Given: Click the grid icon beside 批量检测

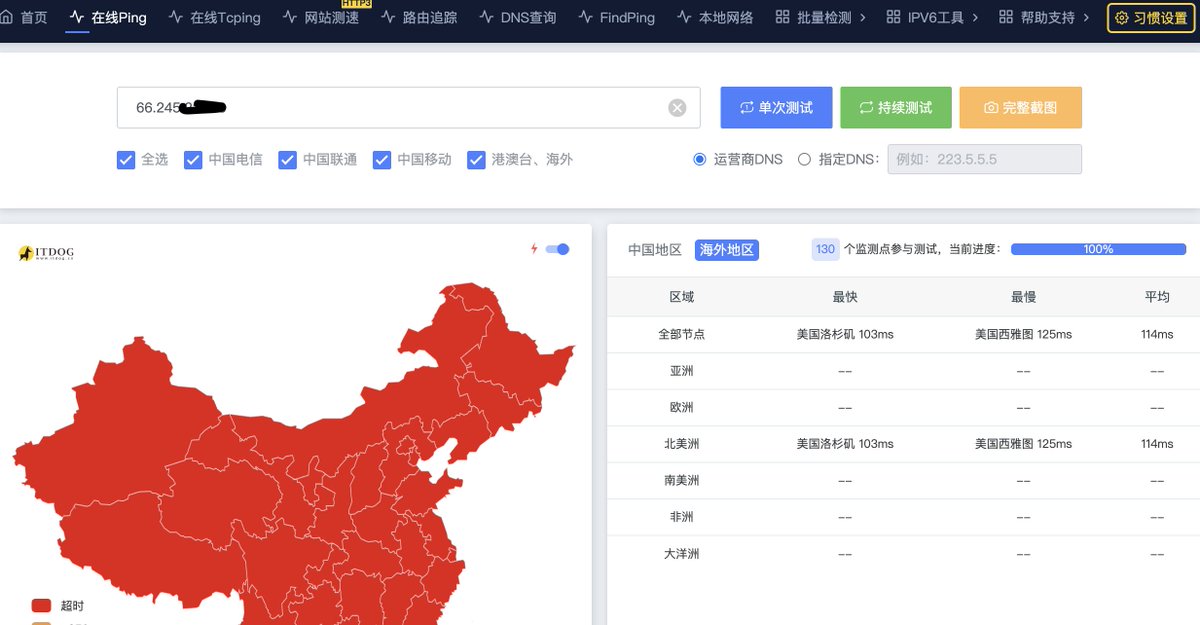Looking at the screenshot, I should (782, 17).
